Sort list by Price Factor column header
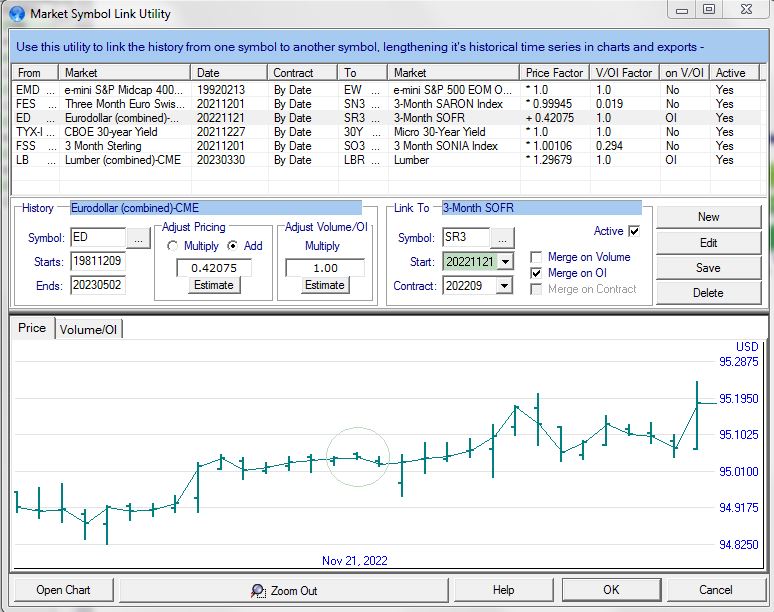 pyautogui.click(x=555, y=73)
